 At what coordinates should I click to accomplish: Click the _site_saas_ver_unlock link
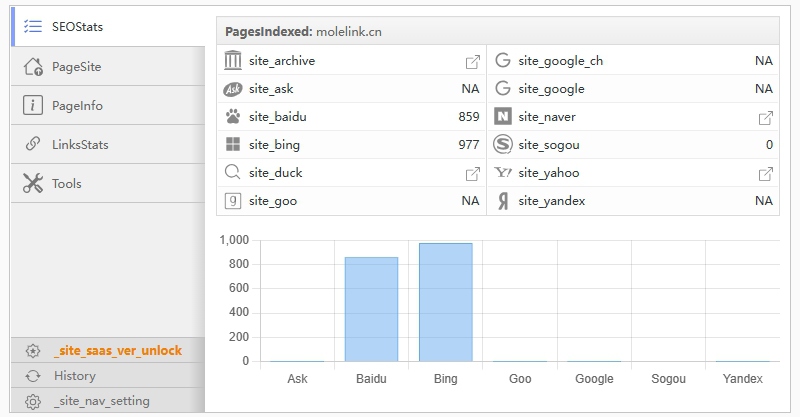(x=118, y=351)
